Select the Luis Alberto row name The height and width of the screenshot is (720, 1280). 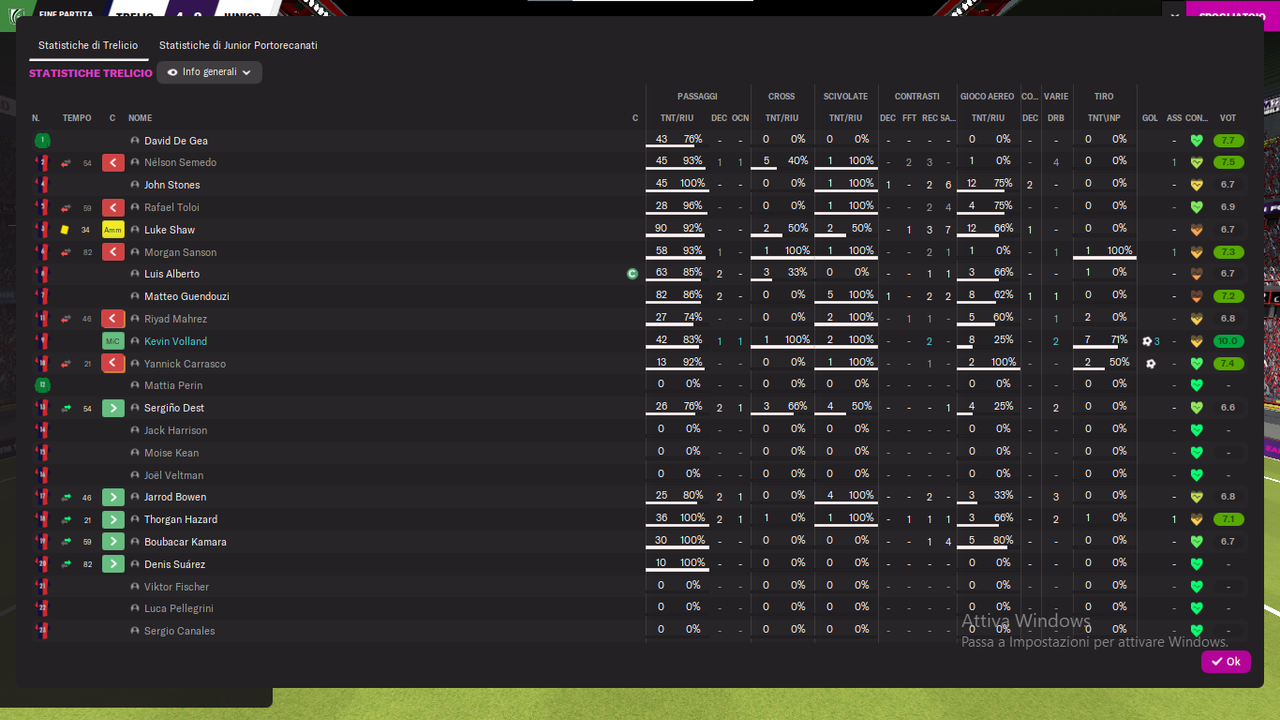[172, 274]
